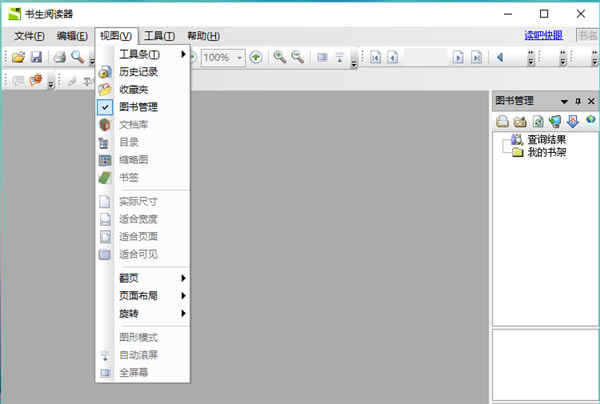Click the magnifier search icon in toolbar

click(x=78, y=57)
